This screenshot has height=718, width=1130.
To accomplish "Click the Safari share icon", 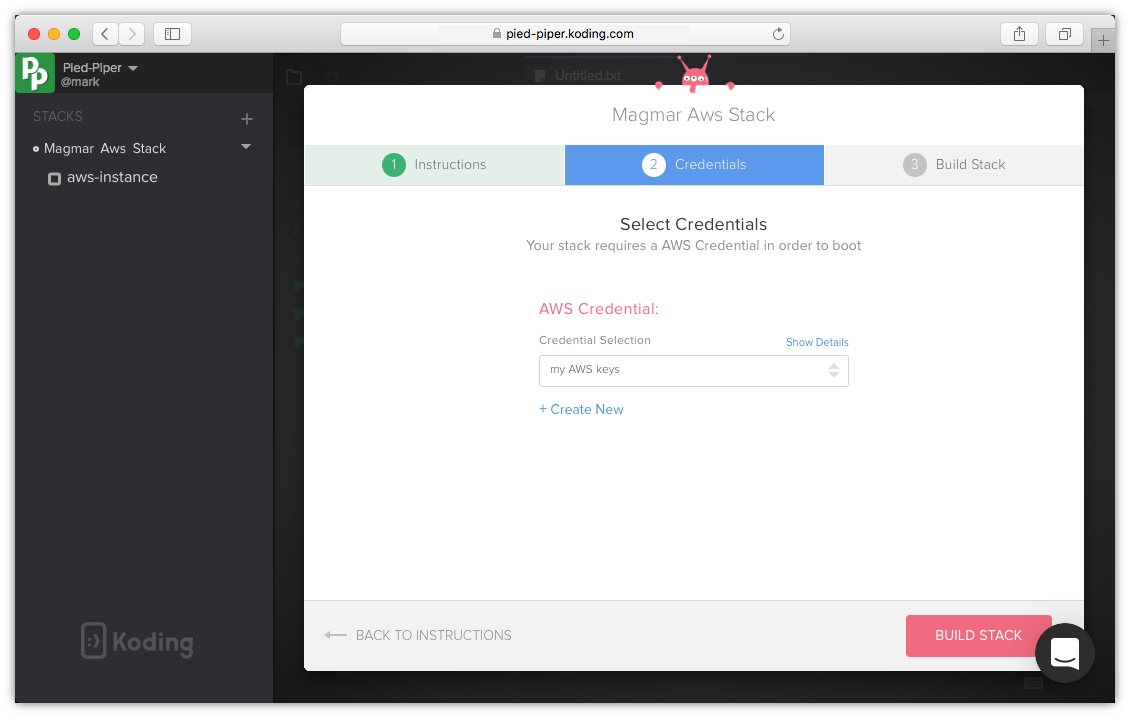I will [1019, 33].
